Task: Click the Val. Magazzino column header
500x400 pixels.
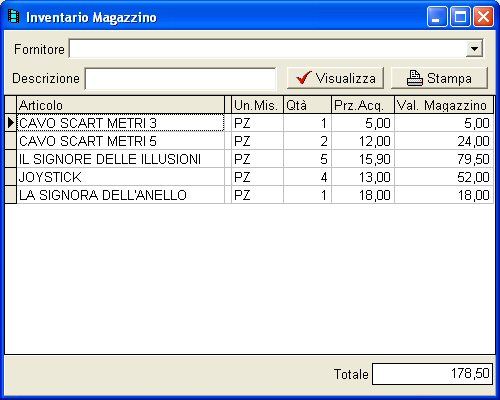Action: 444,105
